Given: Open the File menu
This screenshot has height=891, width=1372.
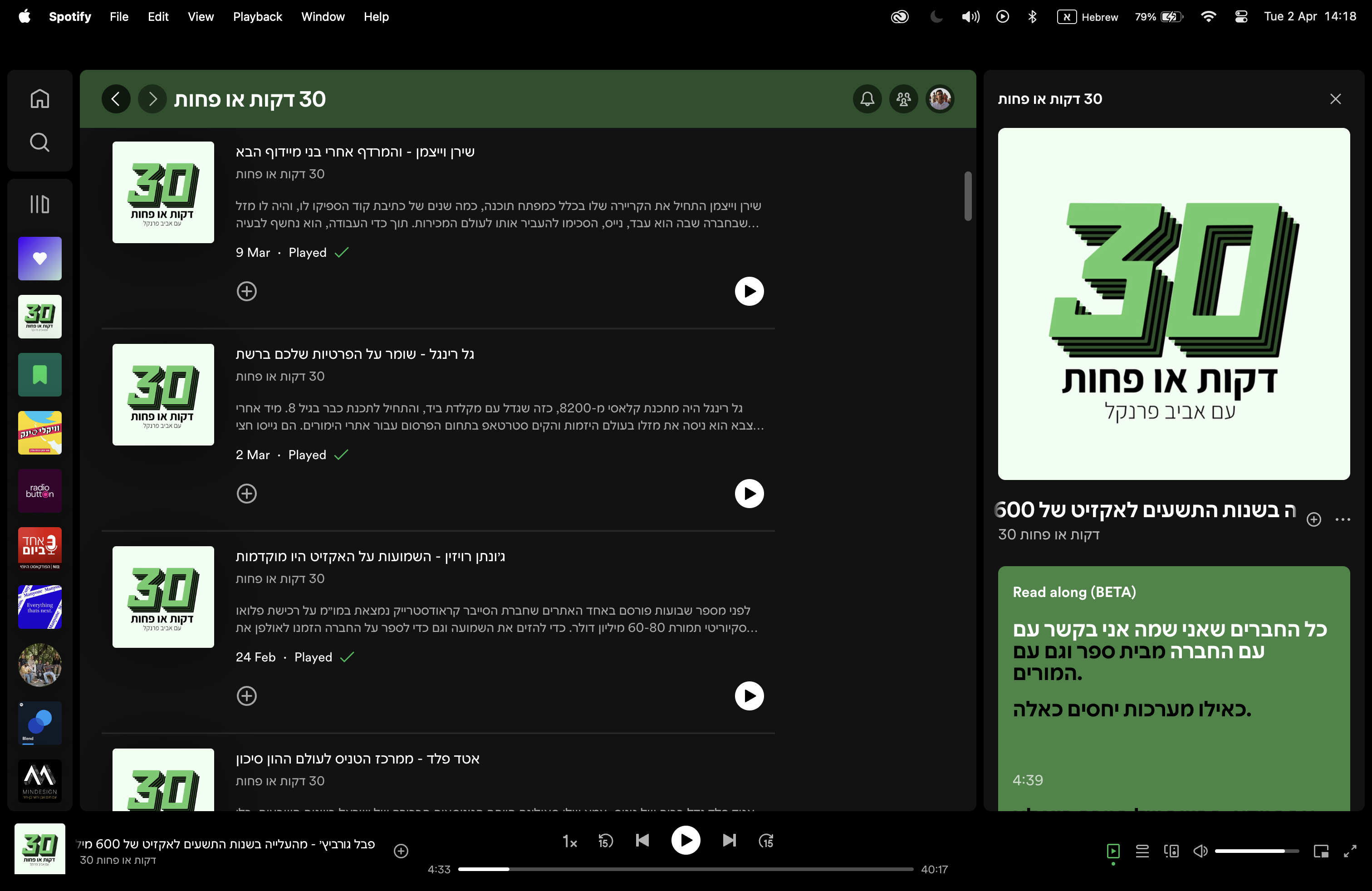Looking at the screenshot, I should click(x=119, y=17).
